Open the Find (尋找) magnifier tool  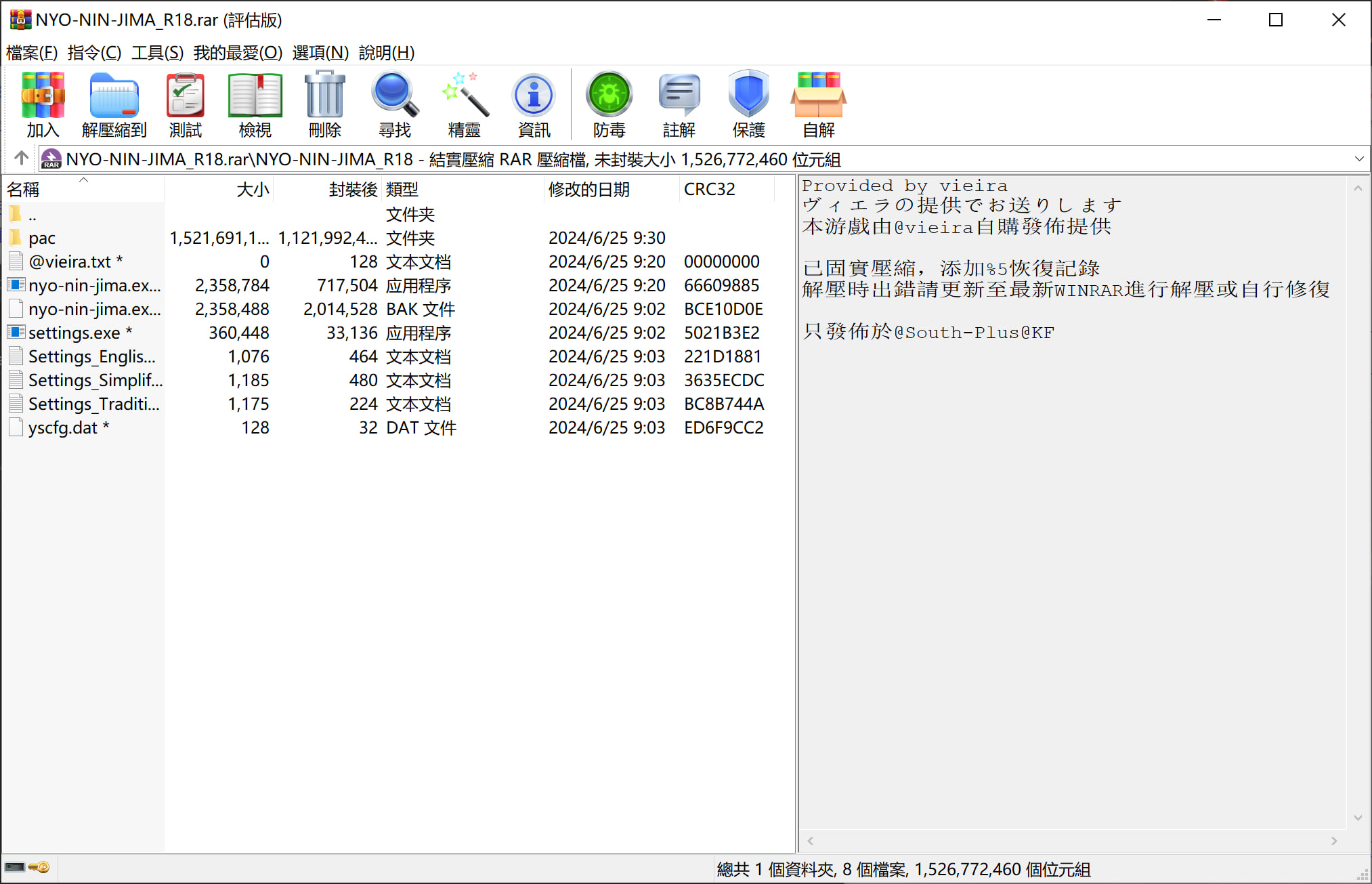[394, 104]
